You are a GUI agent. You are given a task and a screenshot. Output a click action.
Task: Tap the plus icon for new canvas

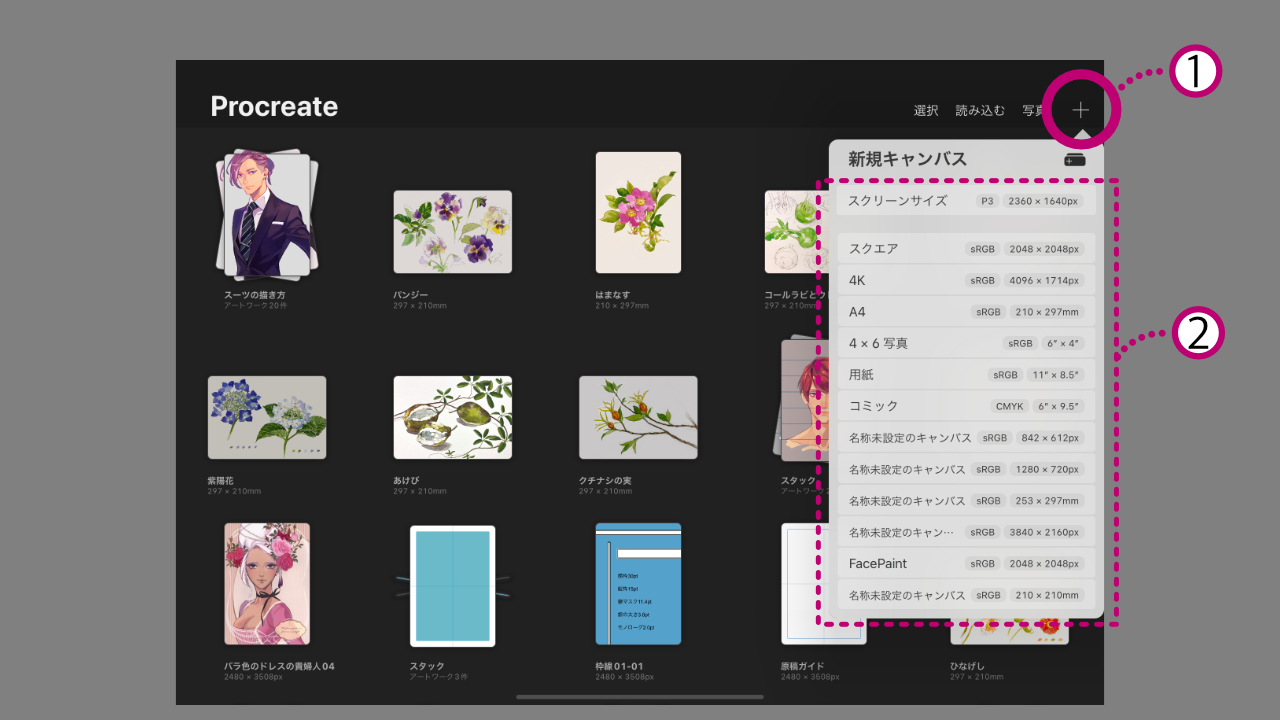[1080, 110]
